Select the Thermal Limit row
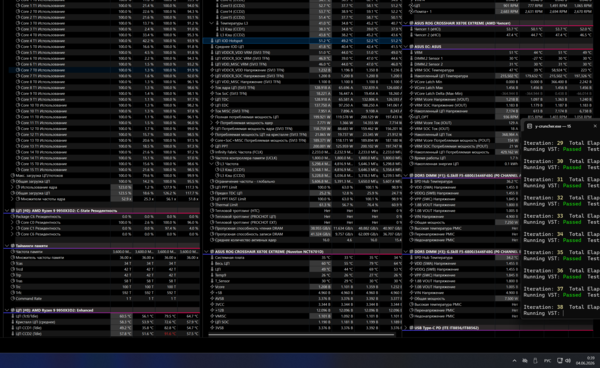 303,205
